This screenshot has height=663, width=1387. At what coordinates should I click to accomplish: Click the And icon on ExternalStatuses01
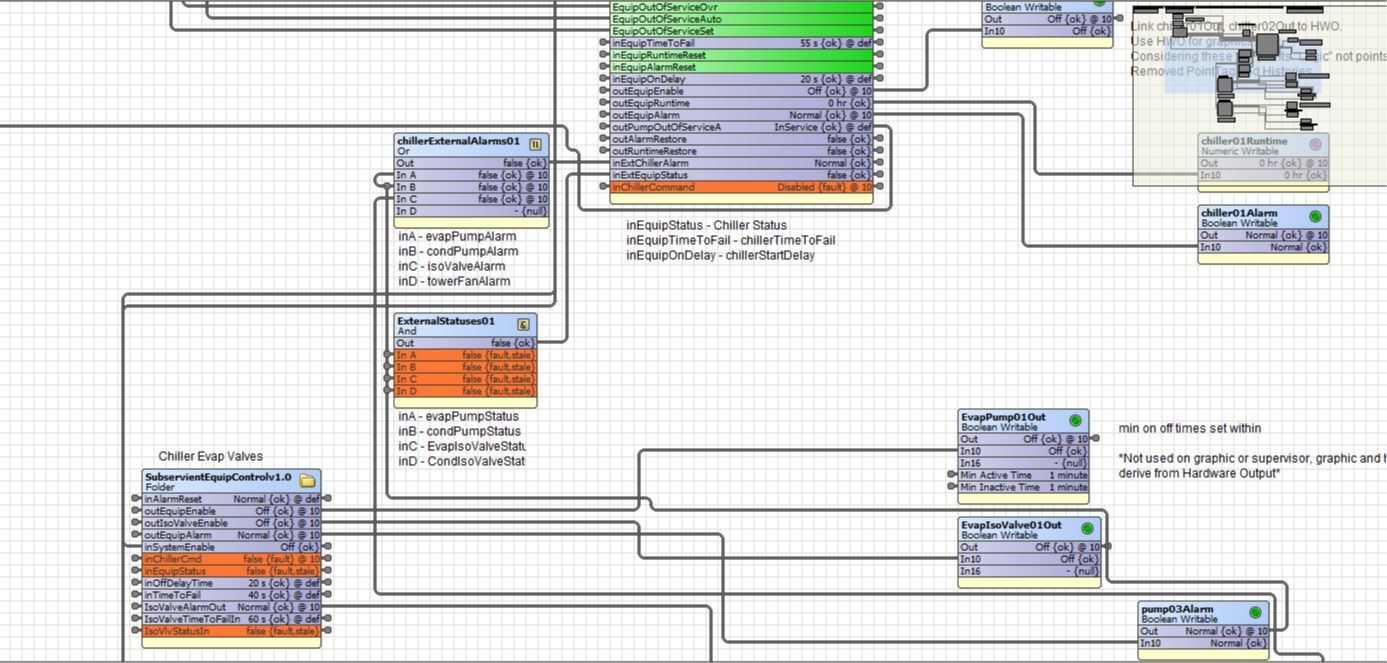523,323
